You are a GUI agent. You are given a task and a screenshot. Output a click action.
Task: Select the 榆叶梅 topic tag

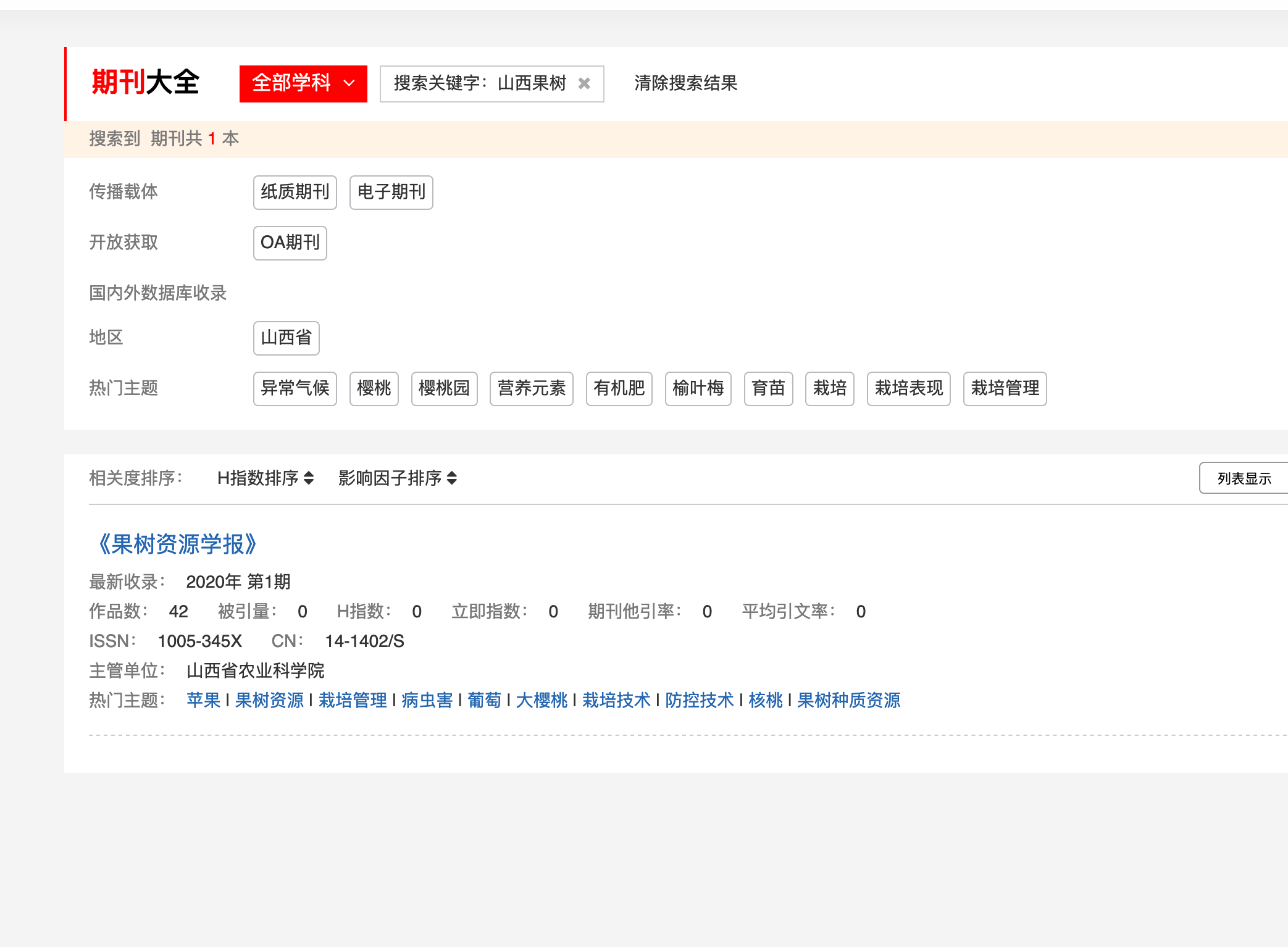(x=698, y=388)
